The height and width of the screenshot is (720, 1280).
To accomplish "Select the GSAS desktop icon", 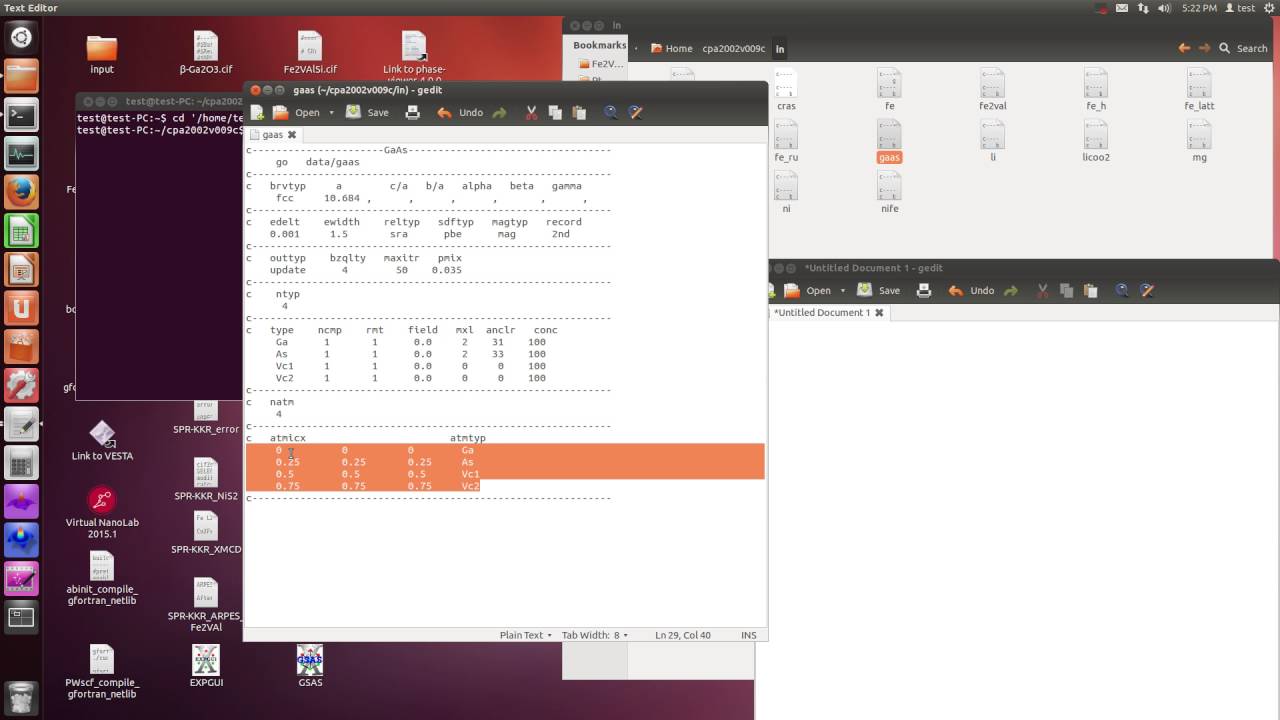I will point(310,666).
